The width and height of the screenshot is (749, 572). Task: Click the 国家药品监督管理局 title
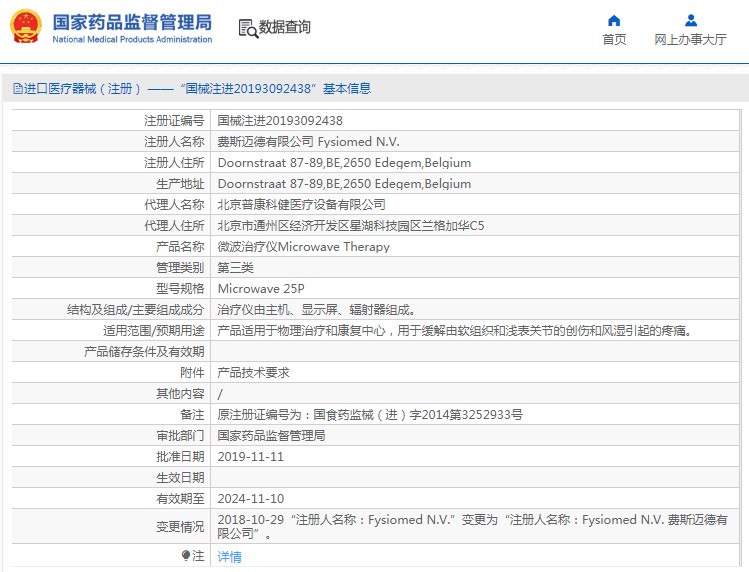coord(132,22)
